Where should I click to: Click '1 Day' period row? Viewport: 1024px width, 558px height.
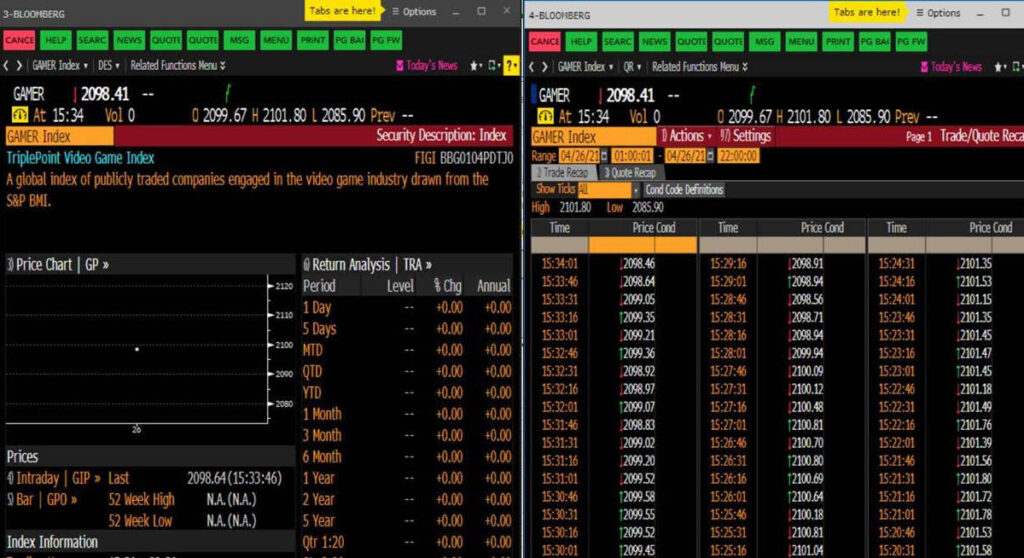tap(407, 307)
